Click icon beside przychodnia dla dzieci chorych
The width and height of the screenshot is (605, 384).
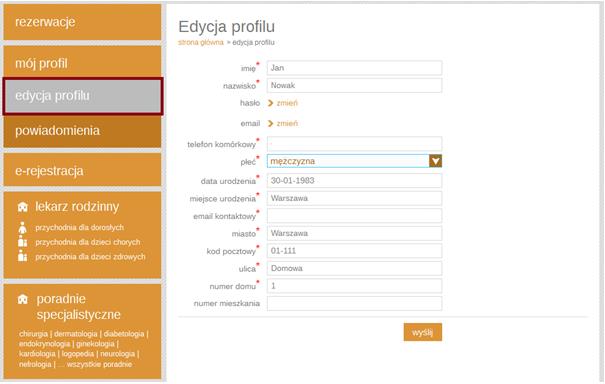[x=22, y=242]
